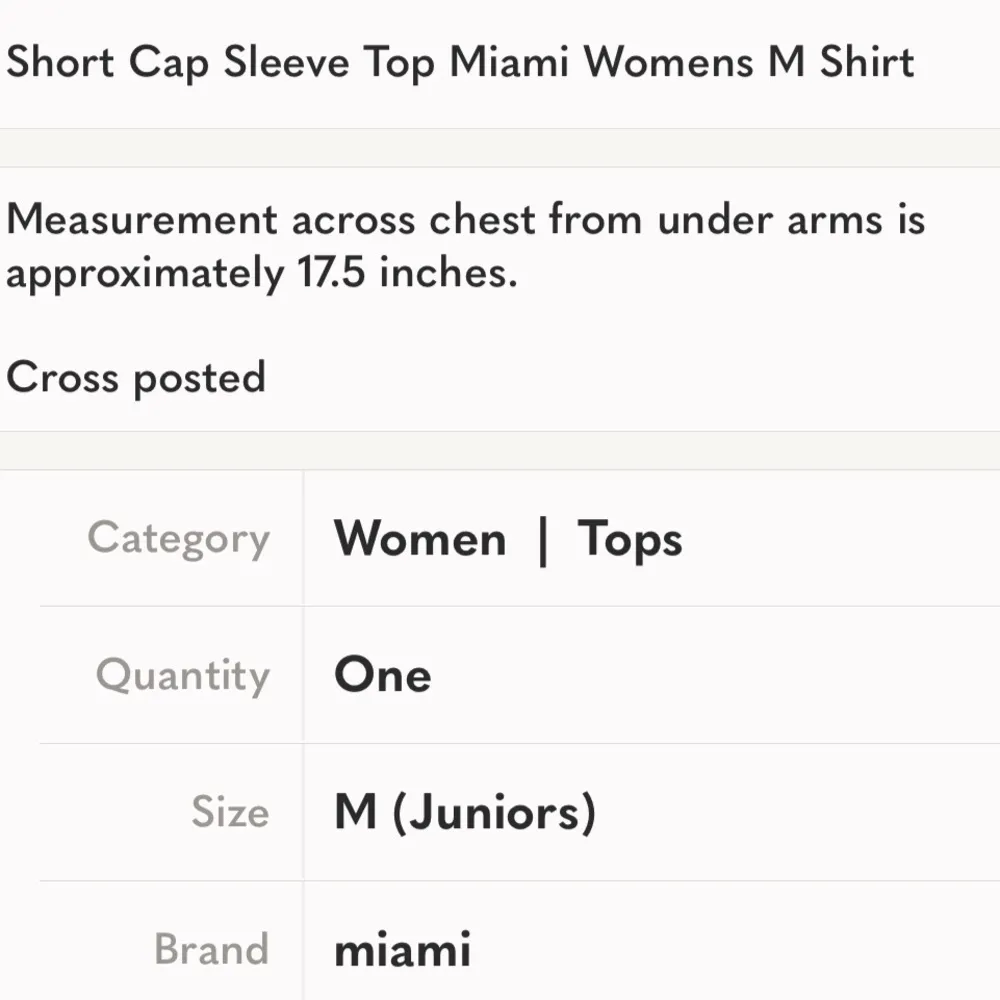Click the Quantity row label
This screenshot has height=1000, width=1000.
click(183, 676)
